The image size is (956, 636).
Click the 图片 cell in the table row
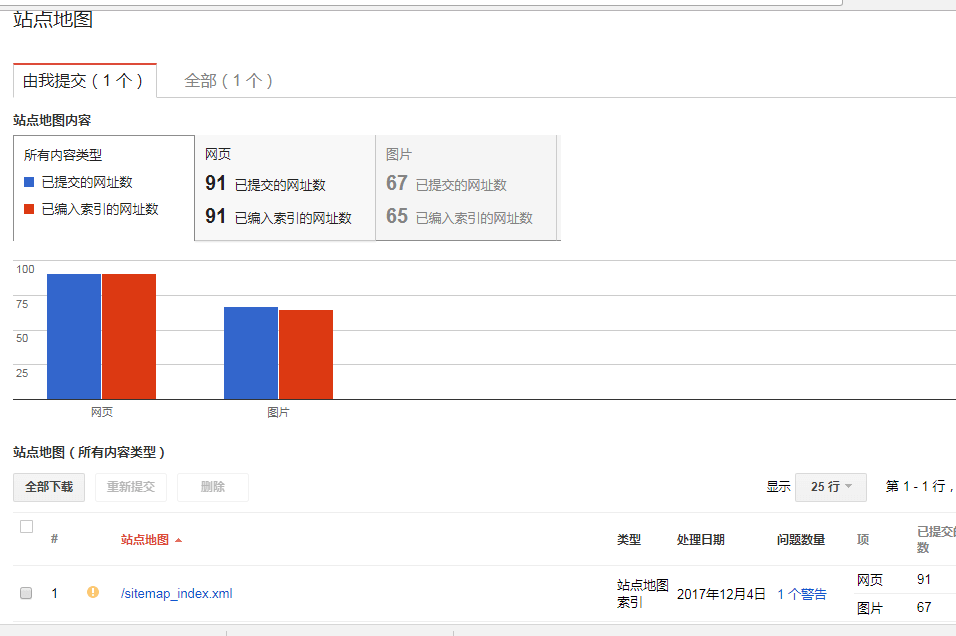tap(869, 608)
